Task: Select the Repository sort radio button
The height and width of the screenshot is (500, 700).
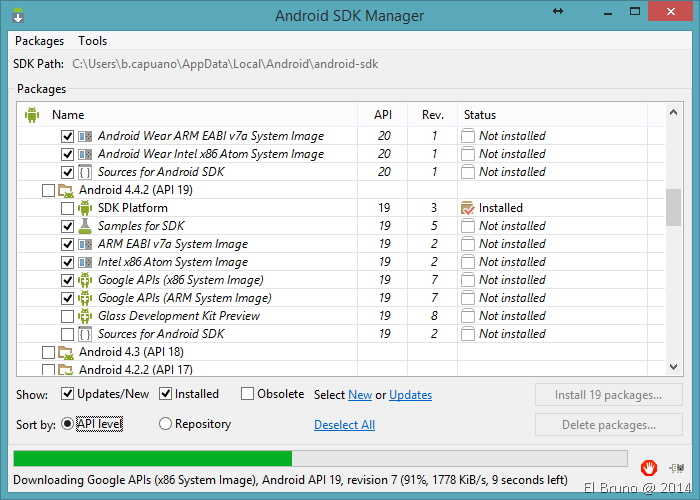Action: coord(166,424)
